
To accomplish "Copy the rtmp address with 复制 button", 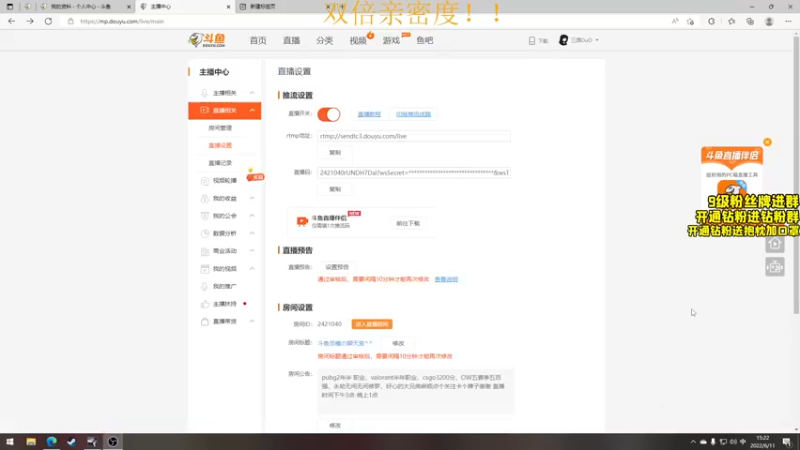I will pos(335,153).
